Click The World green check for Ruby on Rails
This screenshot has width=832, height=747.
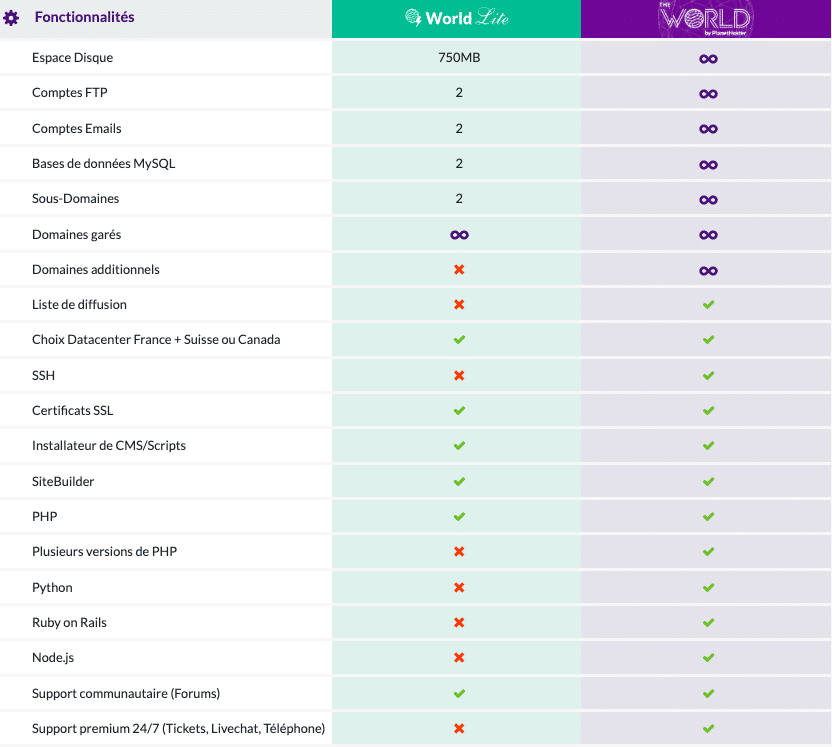click(x=708, y=623)
